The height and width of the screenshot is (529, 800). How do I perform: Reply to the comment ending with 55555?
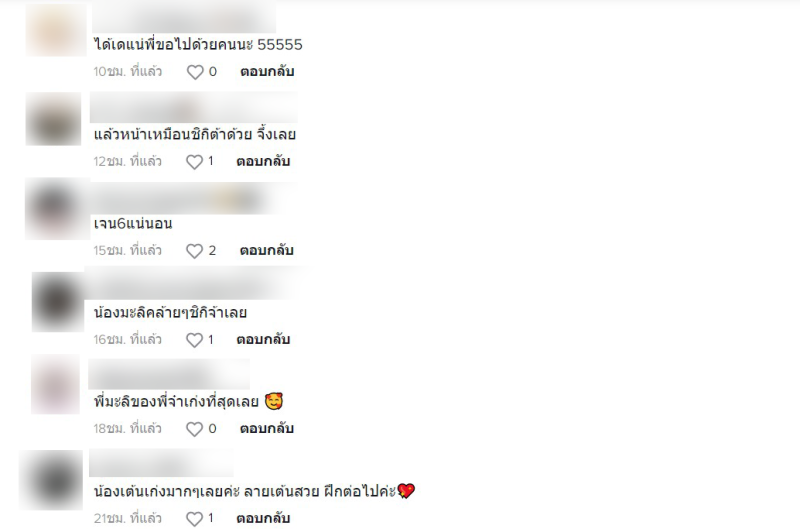coord(267,71)
